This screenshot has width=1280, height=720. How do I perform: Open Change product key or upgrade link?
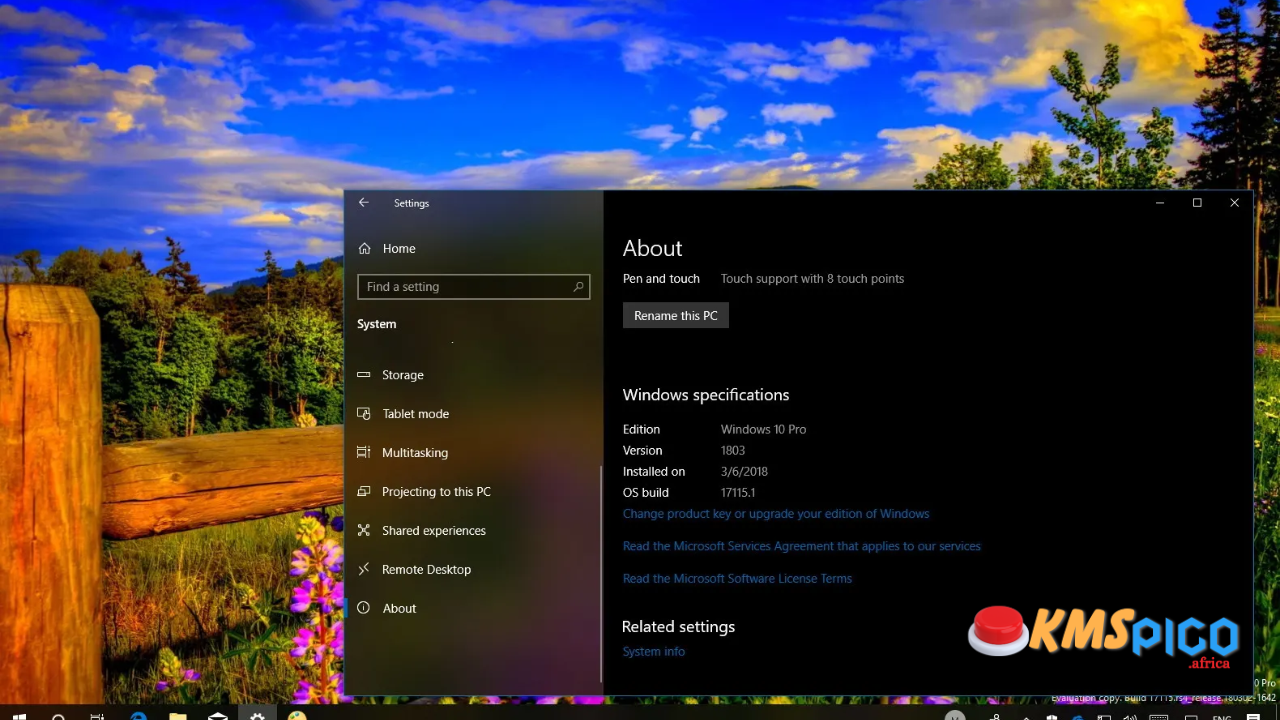[776, 514]
